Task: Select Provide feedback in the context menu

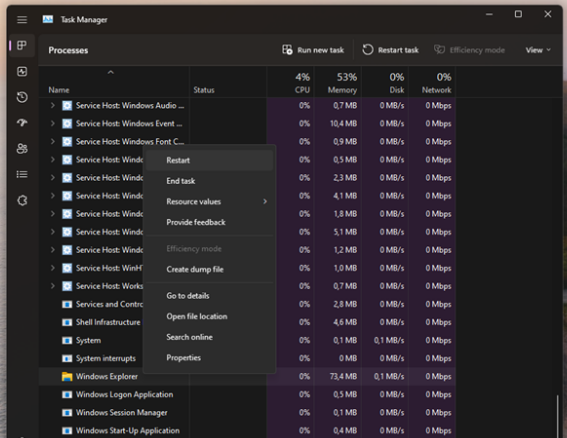Action: click(209, 222)
